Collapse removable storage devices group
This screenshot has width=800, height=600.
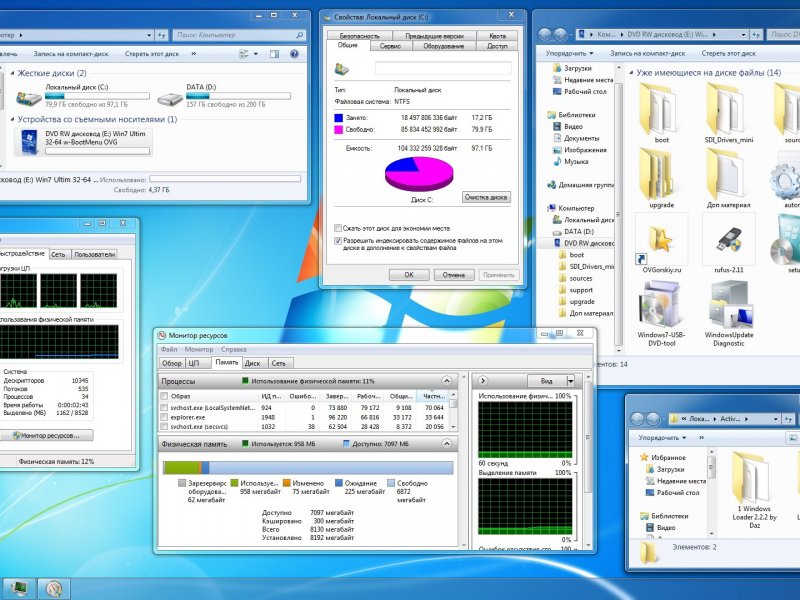point(12,119)
